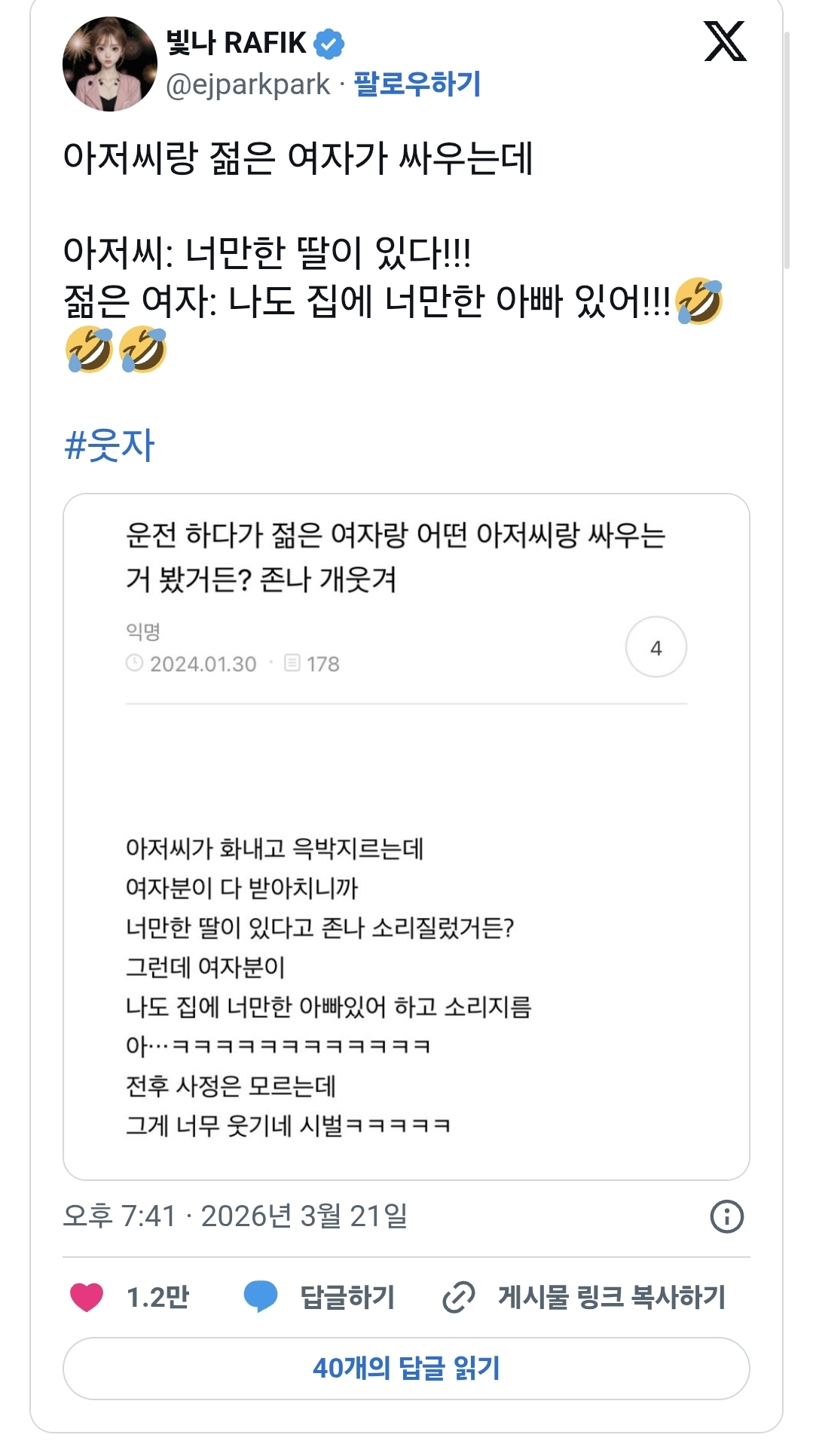This screenshot has height=1456, width=813.
Task: Click the blue verified badge
Action: point(329,44)
